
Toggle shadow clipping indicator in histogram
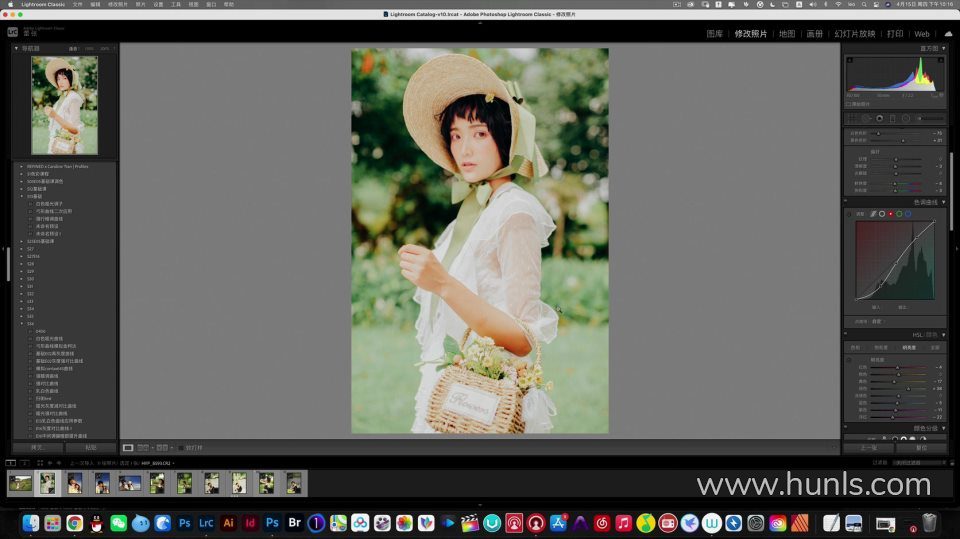(x=849, y=60)
